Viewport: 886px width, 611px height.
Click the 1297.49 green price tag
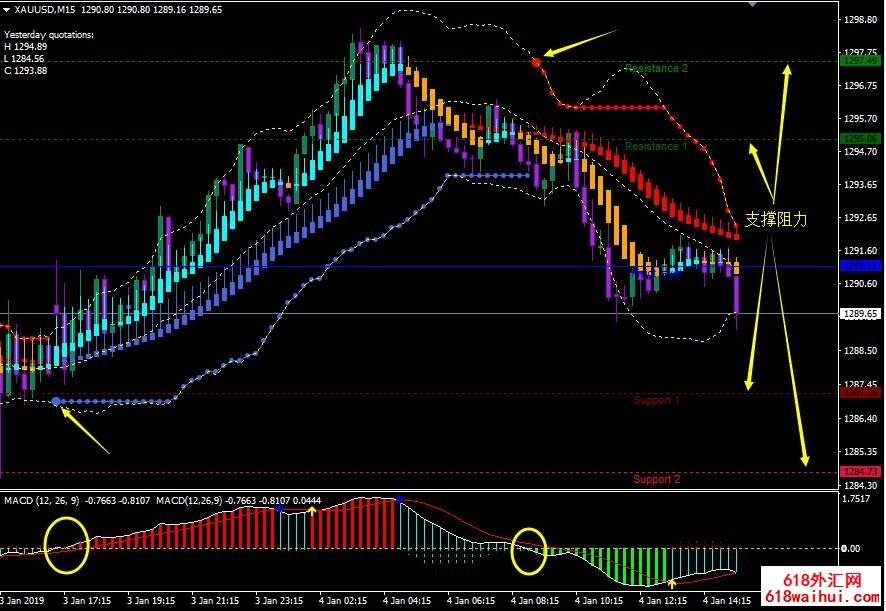coord(858,61)
